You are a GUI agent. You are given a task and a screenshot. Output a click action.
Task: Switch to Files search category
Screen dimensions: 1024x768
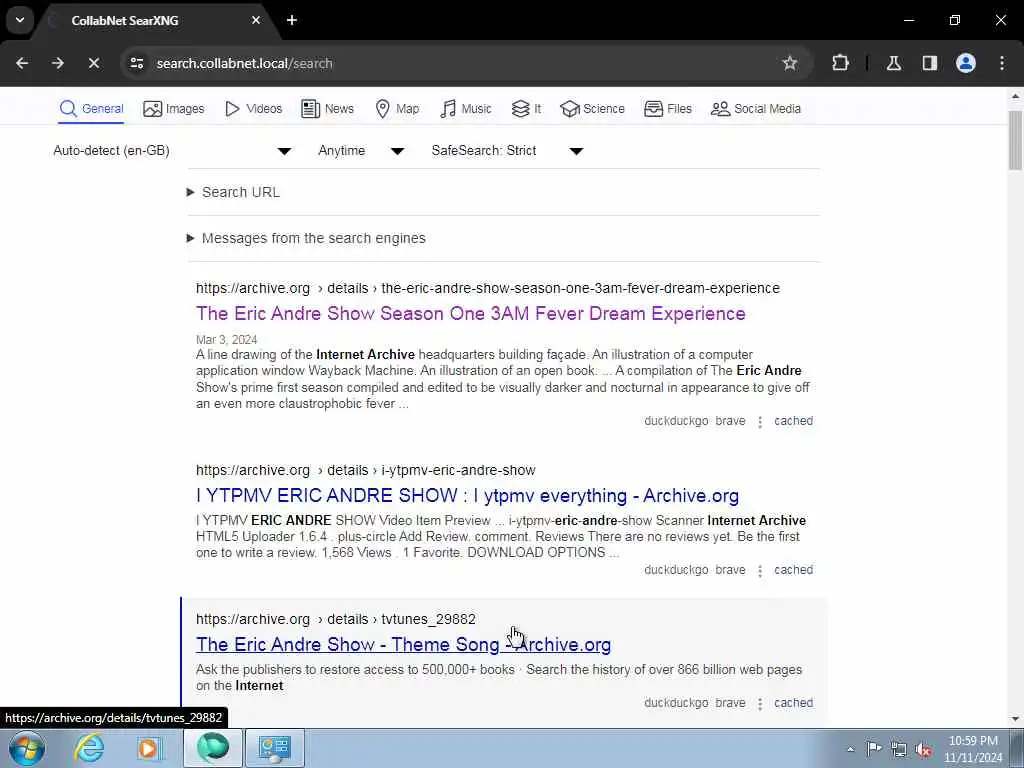(x=667, y=108)
